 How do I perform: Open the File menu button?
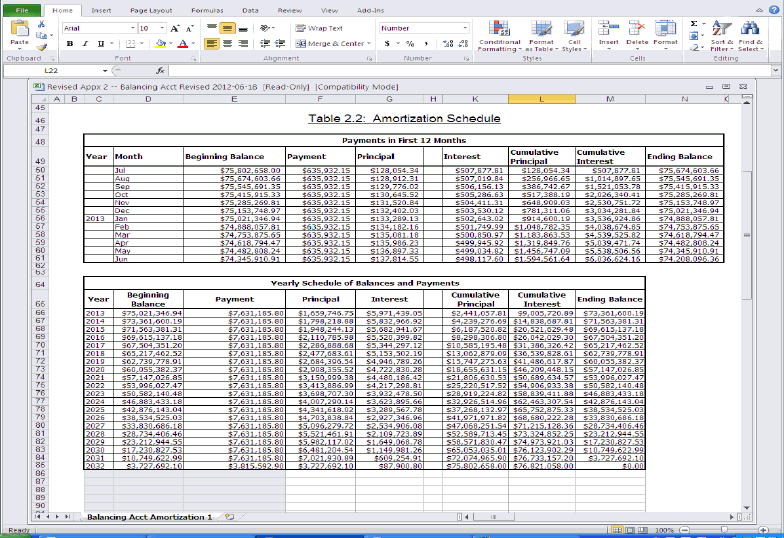pyautogui.click(x=21, y=9)
